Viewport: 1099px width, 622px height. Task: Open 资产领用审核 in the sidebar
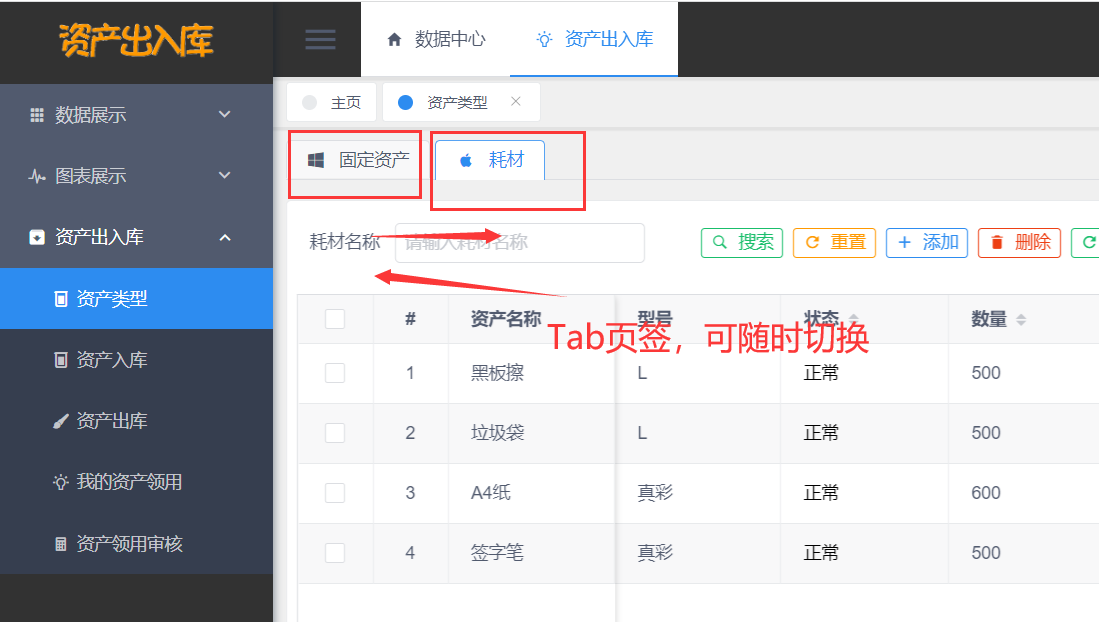pyautogui.click(x=137, y=543)
